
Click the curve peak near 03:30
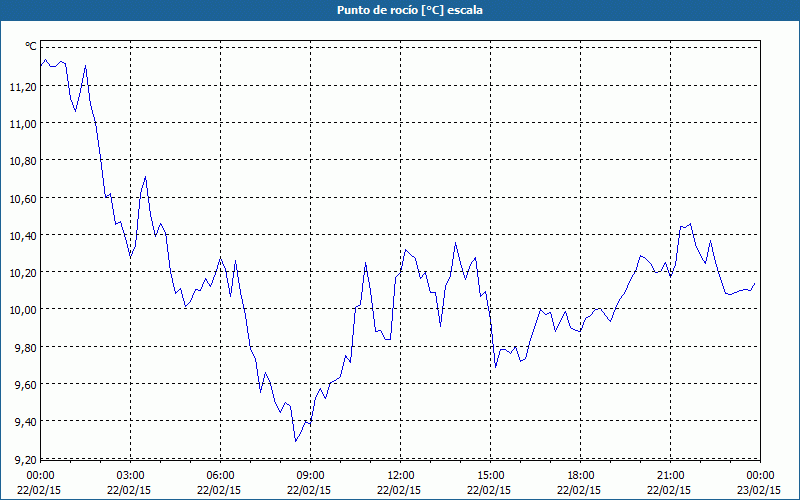(145, 177)
